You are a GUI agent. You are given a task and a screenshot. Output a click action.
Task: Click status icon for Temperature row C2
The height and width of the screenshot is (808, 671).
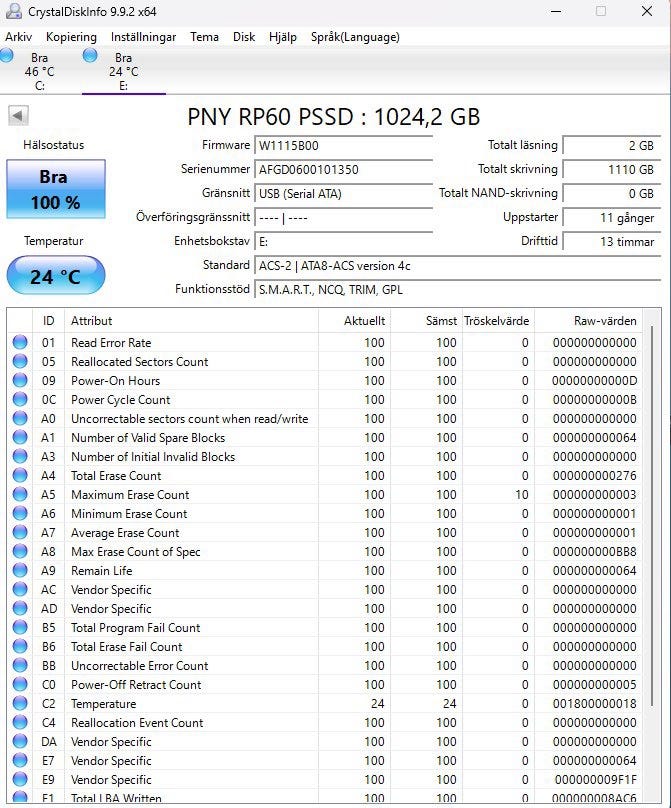(x=20, y=703)
